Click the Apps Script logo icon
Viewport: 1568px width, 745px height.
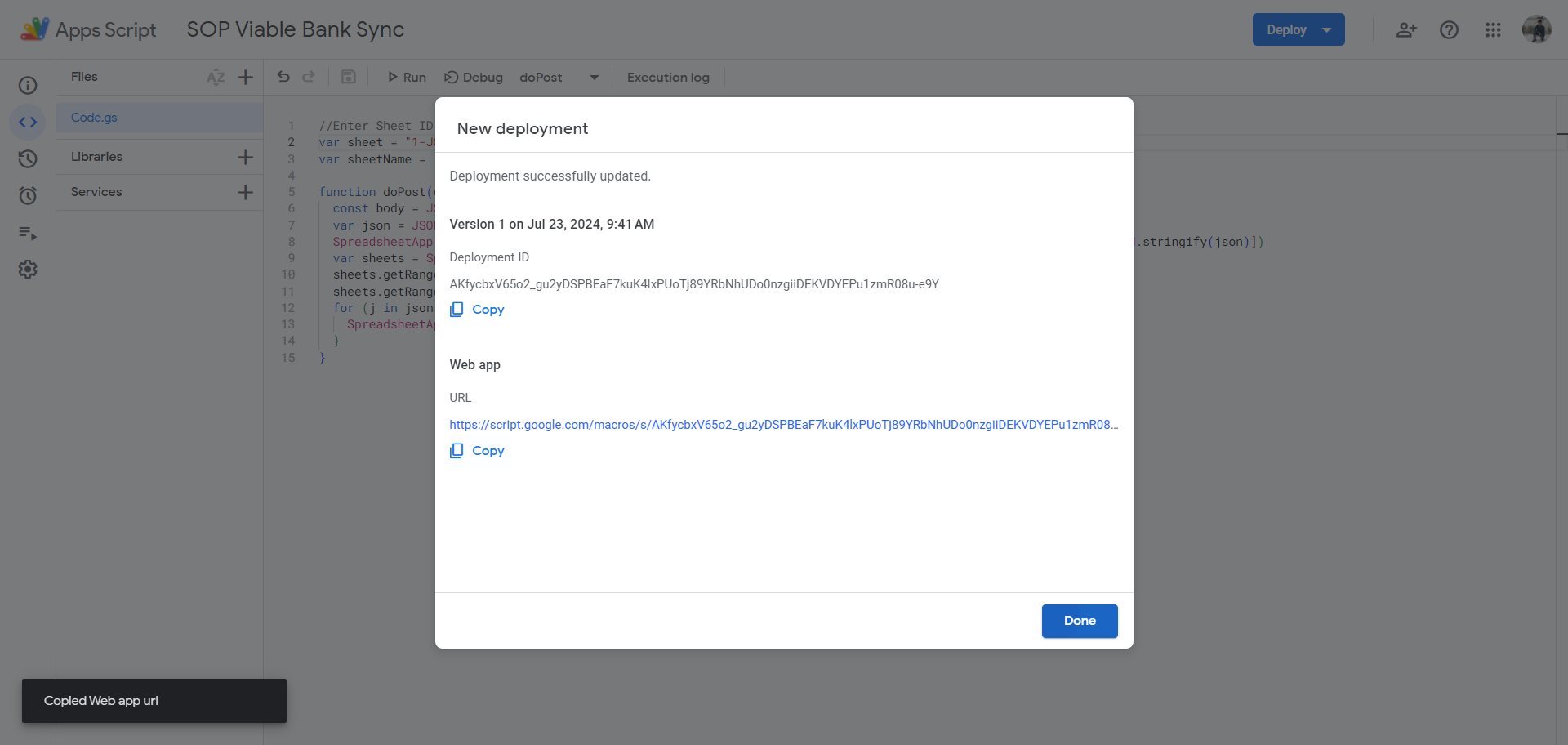coord(34,29)
